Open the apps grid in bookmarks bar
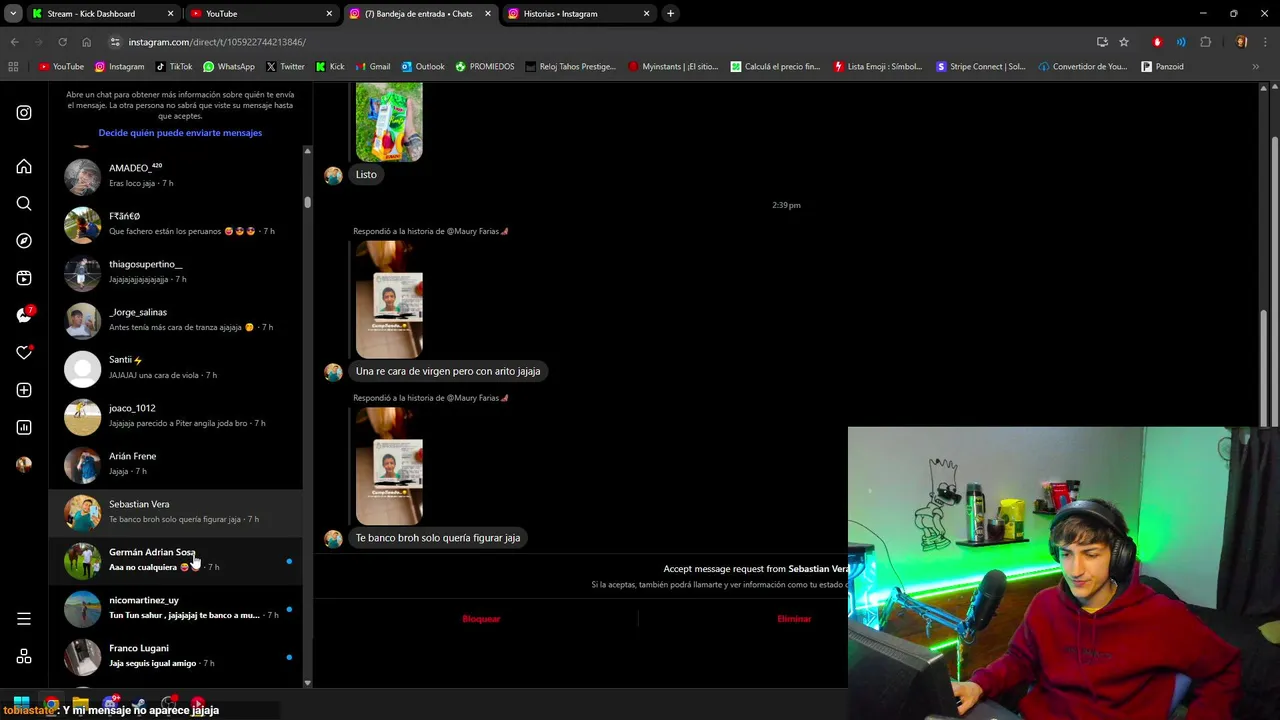Screen dimensions: 1280x720 [13, 67]
